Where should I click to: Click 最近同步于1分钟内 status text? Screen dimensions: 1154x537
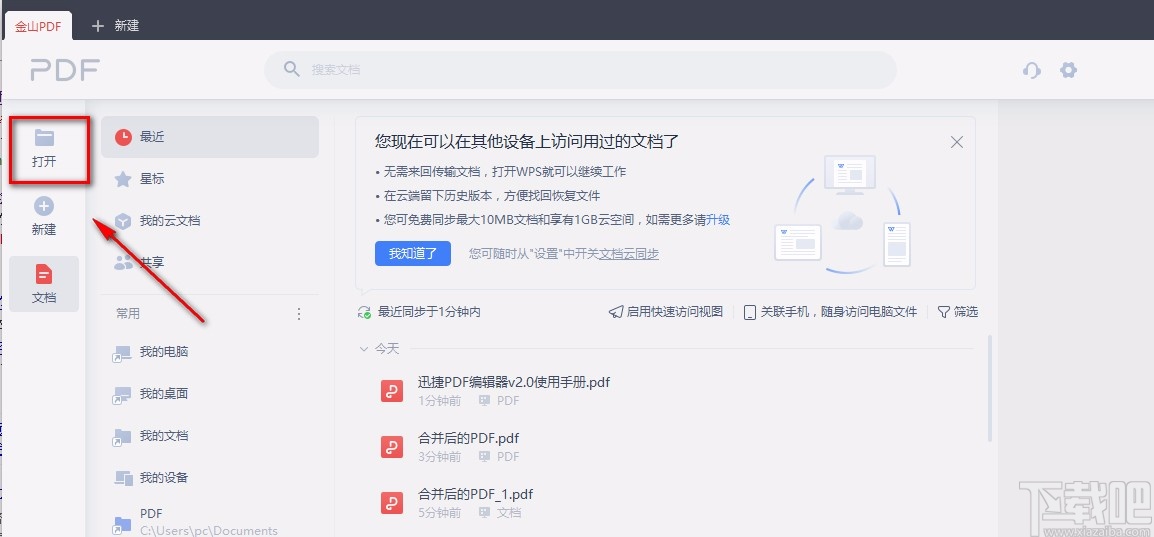[x=429, y=312]
